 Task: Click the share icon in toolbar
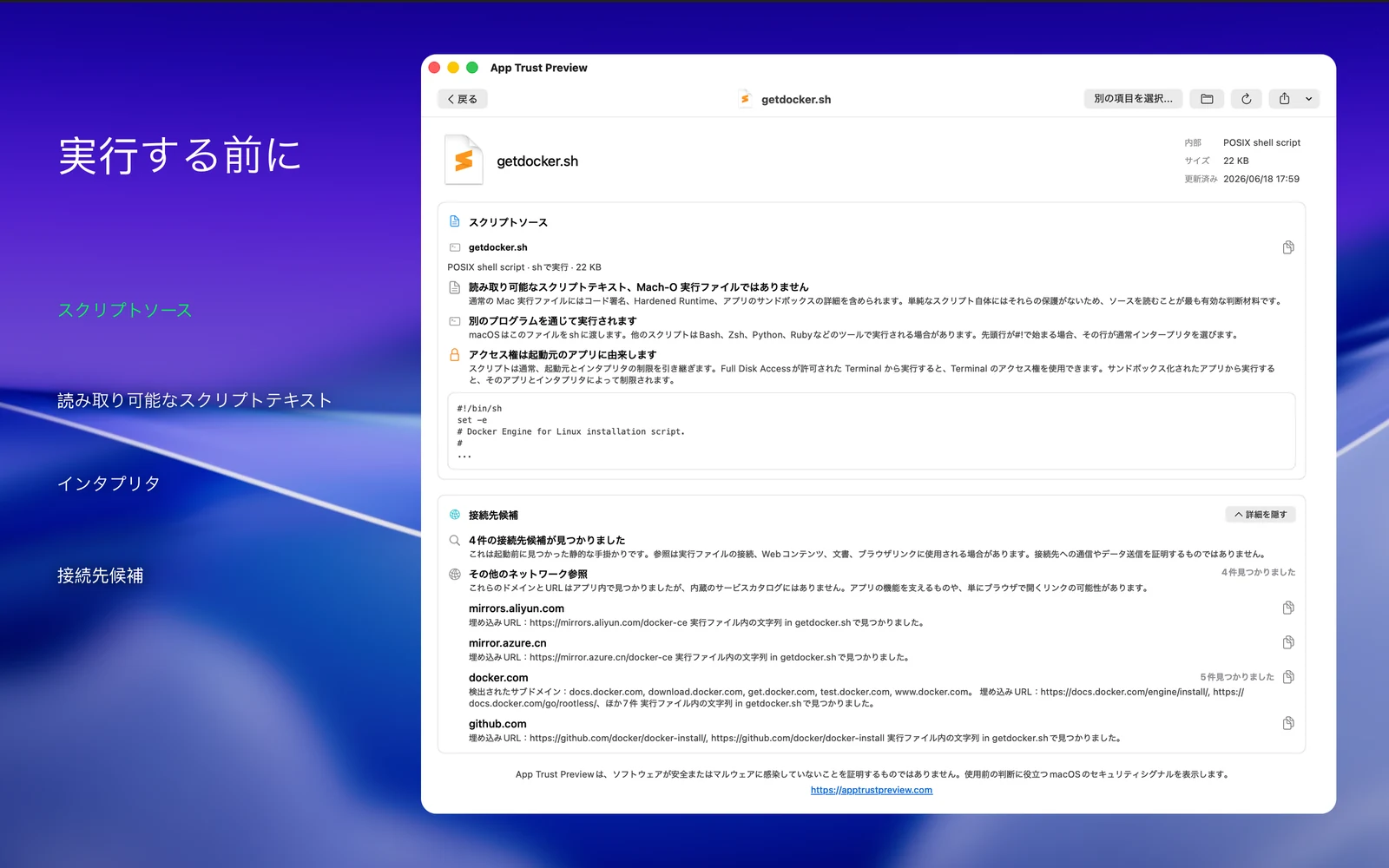coord(1285,99)
